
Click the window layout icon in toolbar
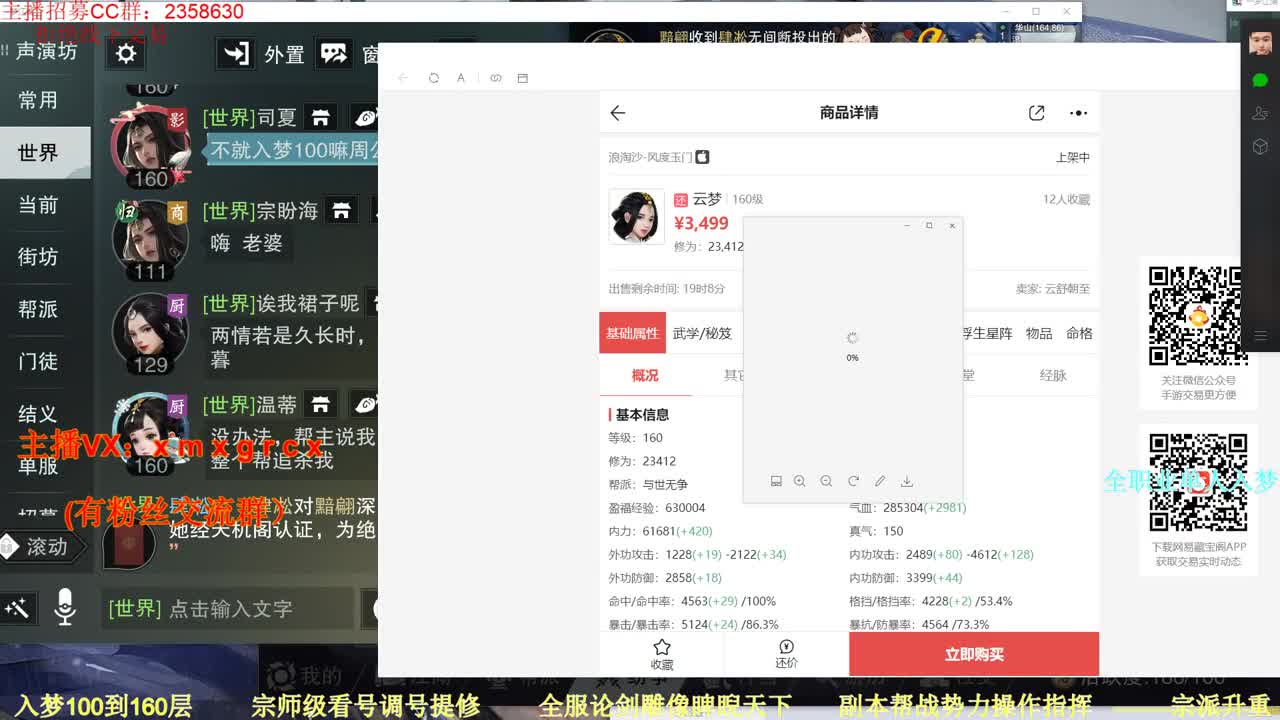tap(522, 78)
